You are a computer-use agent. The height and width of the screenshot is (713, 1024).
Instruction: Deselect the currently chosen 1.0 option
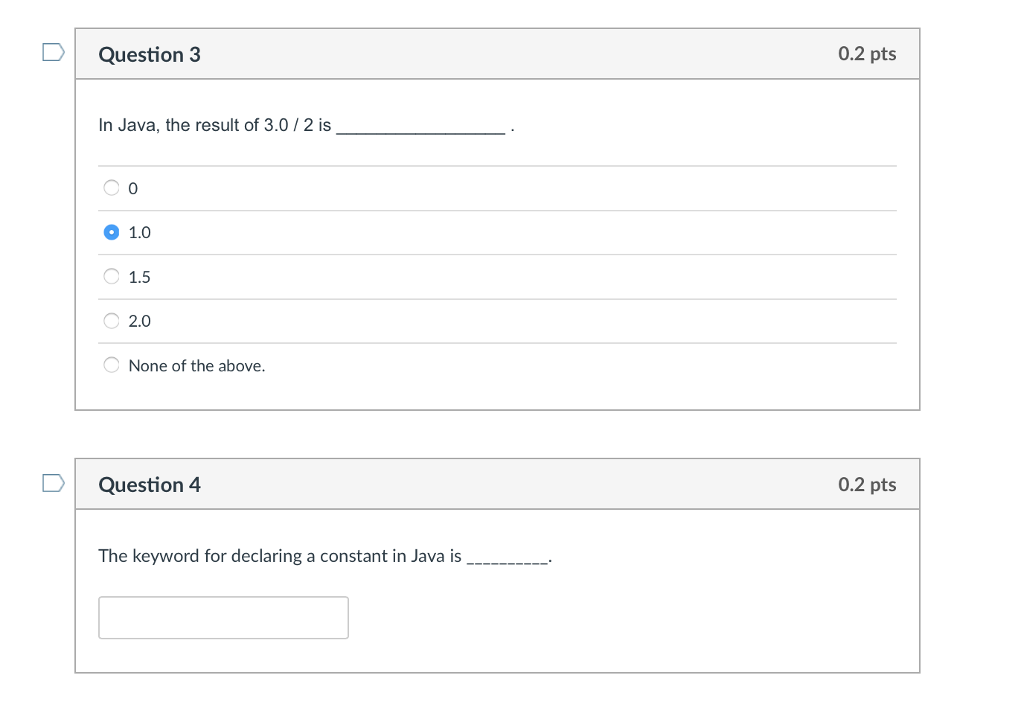[x=112, y=232]
